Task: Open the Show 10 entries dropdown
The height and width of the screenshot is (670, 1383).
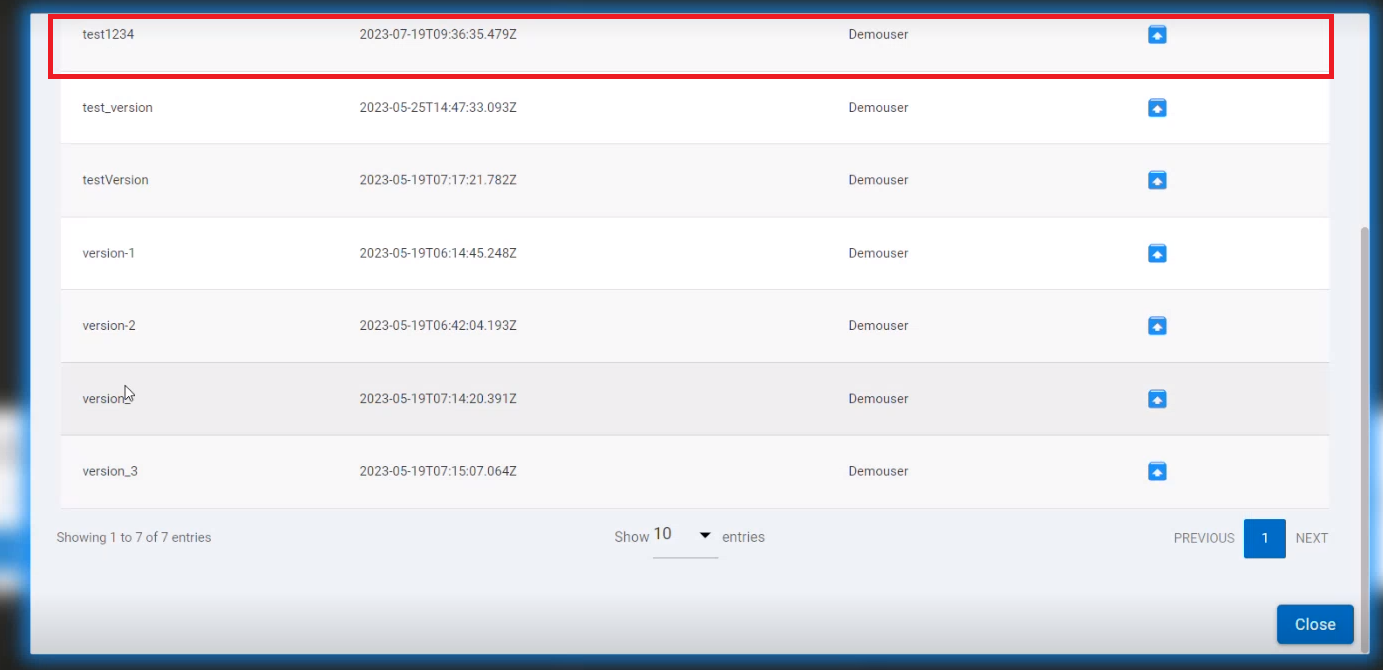Action: click(685, 536)
